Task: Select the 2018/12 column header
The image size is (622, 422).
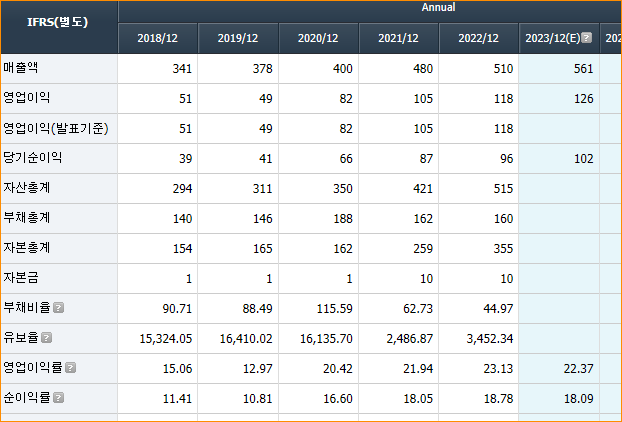Action: click(158, 38)
